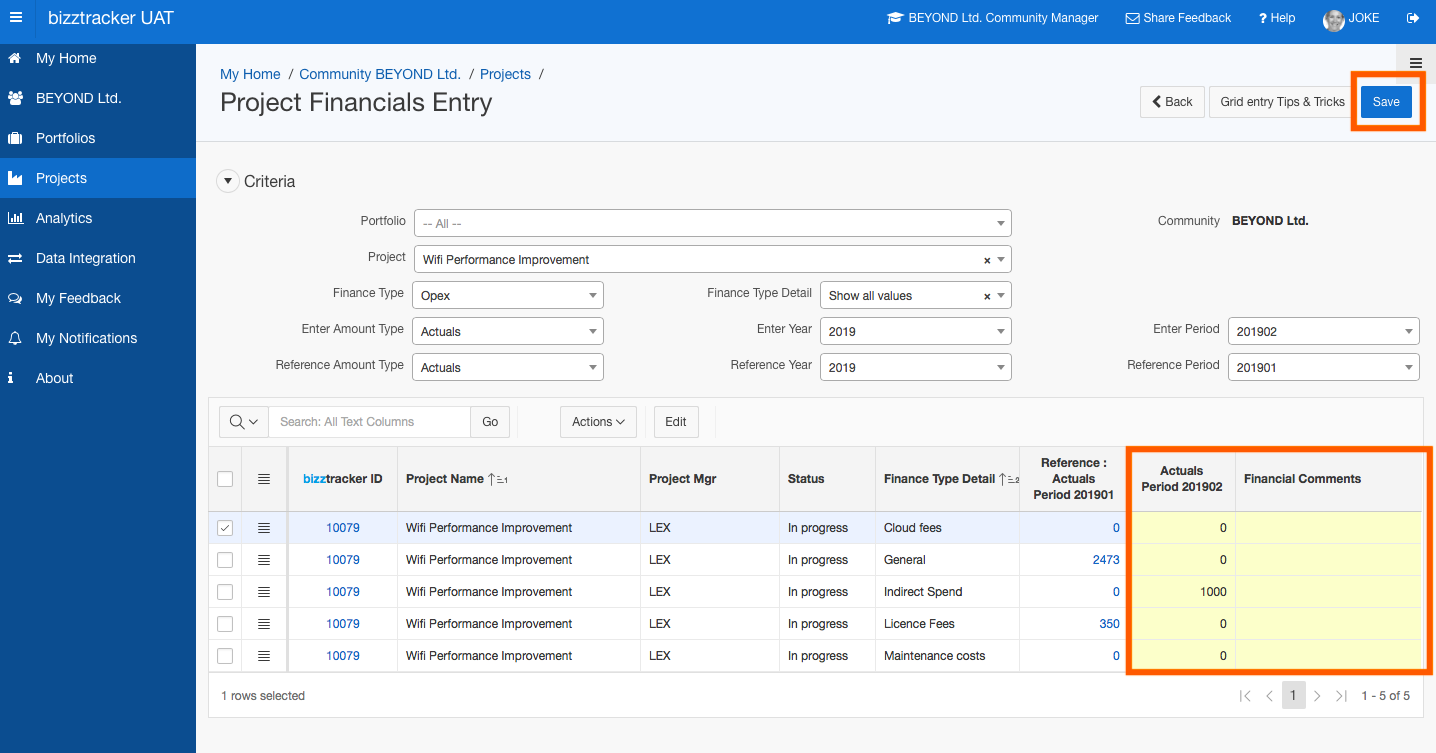Check the Licence Fees row checkbox
The image size is (1436, 753).
point(225,624)
